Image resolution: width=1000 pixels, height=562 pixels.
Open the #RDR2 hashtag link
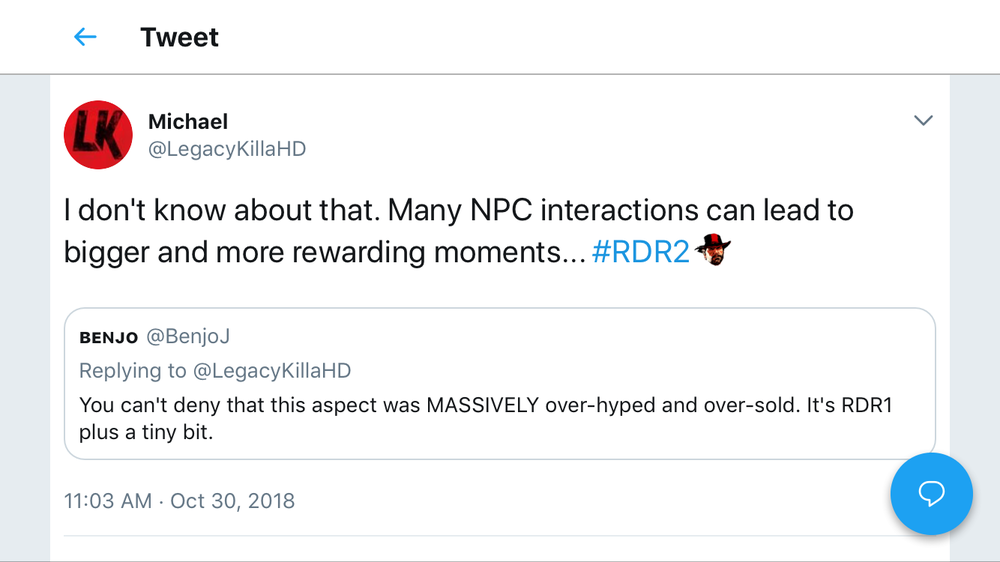tap(640, 252)
